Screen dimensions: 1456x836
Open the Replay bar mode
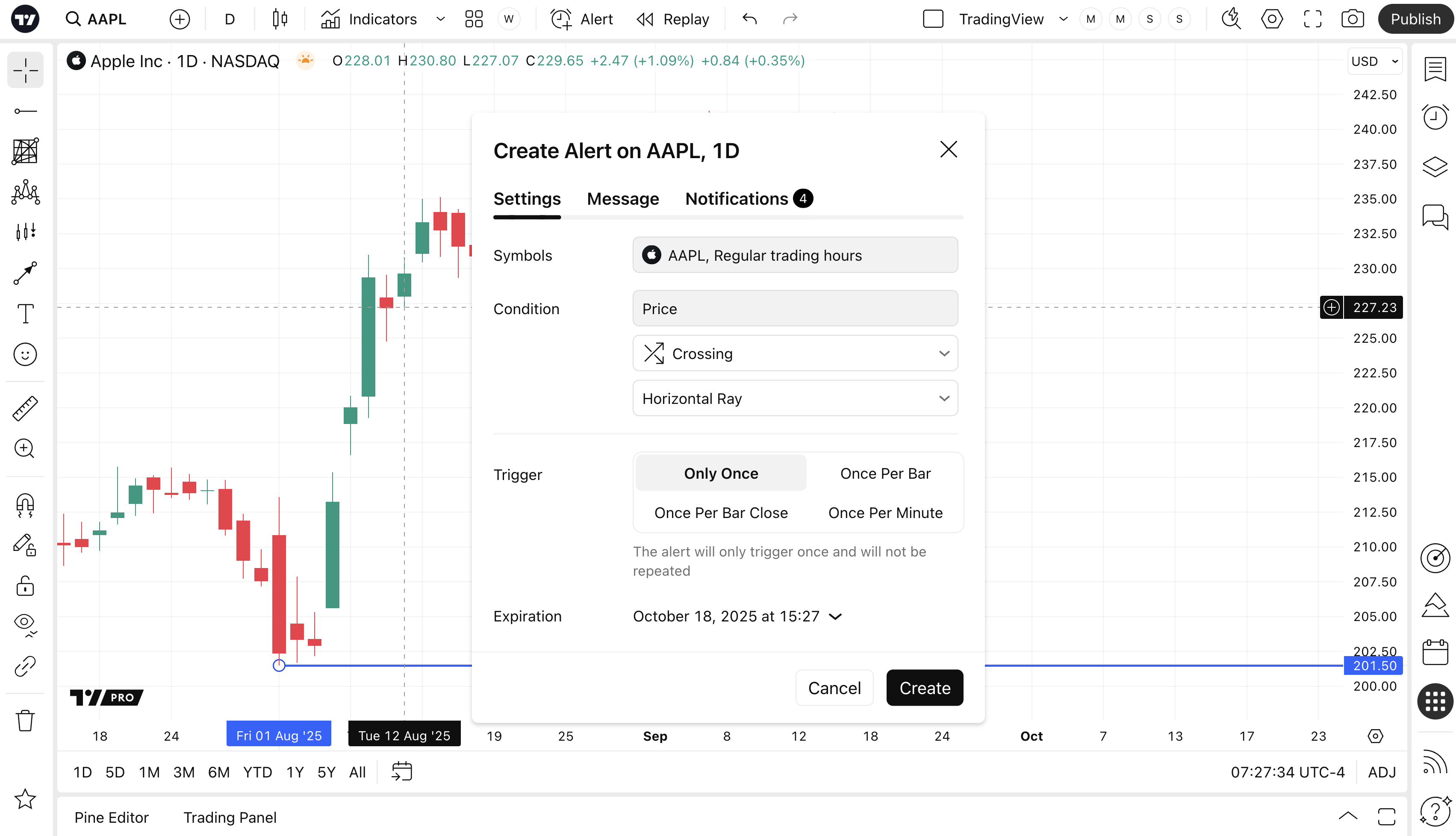673,19
